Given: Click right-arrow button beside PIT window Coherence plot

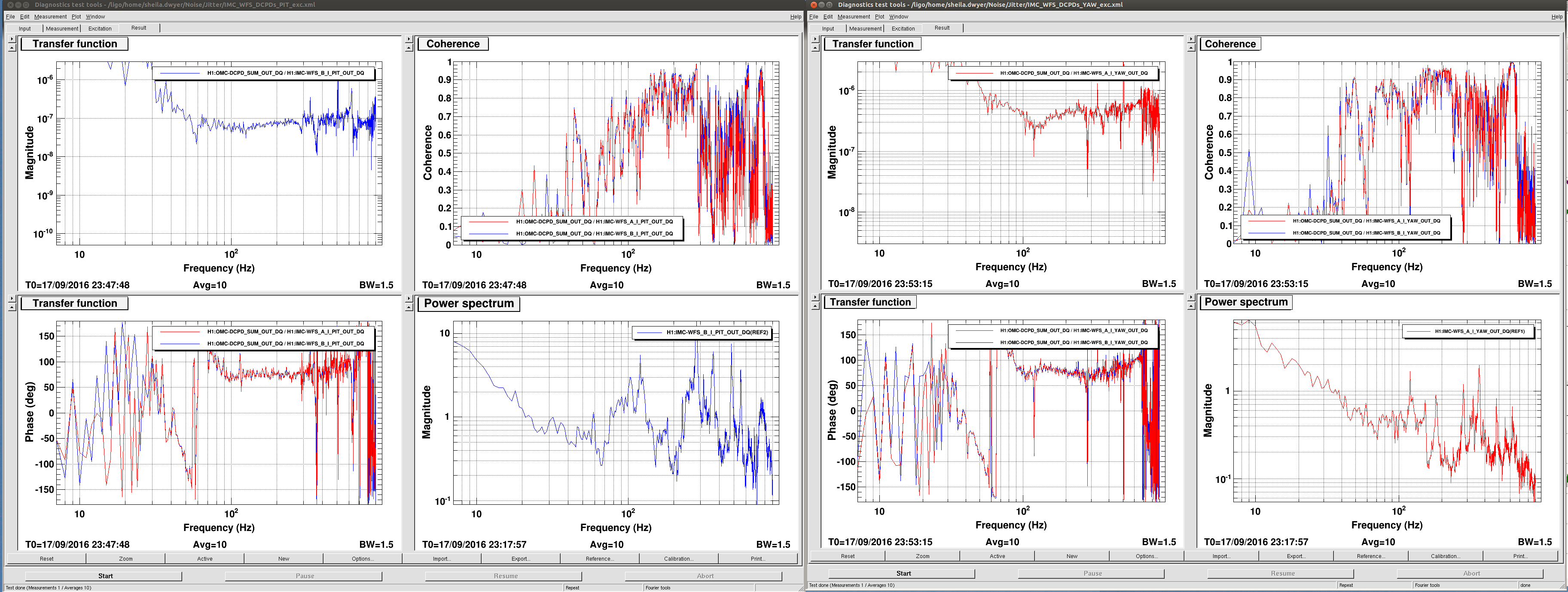Looking at the screenshot, I should [409, 39].
